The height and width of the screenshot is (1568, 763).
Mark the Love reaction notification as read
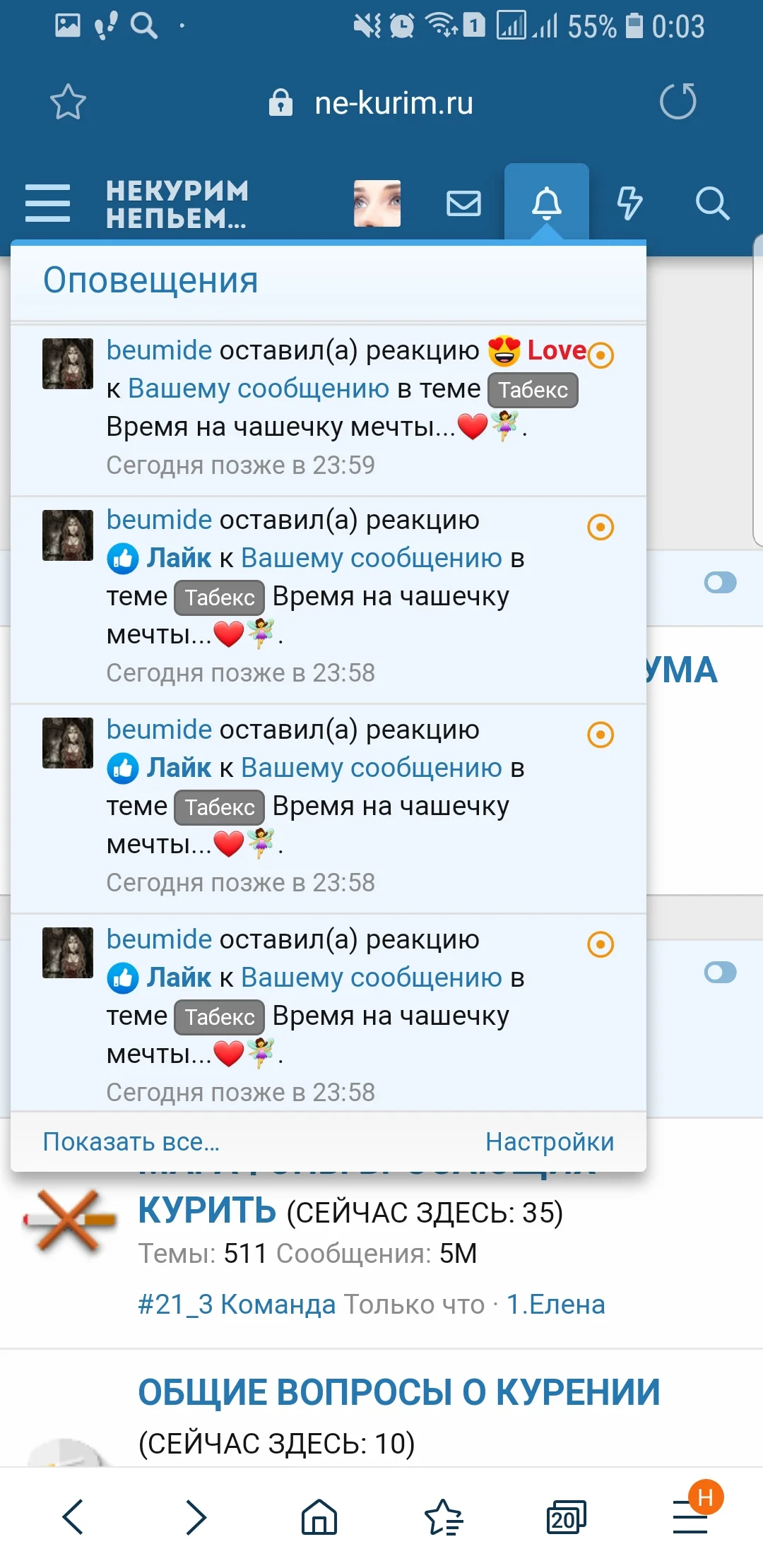click(601, 355)
